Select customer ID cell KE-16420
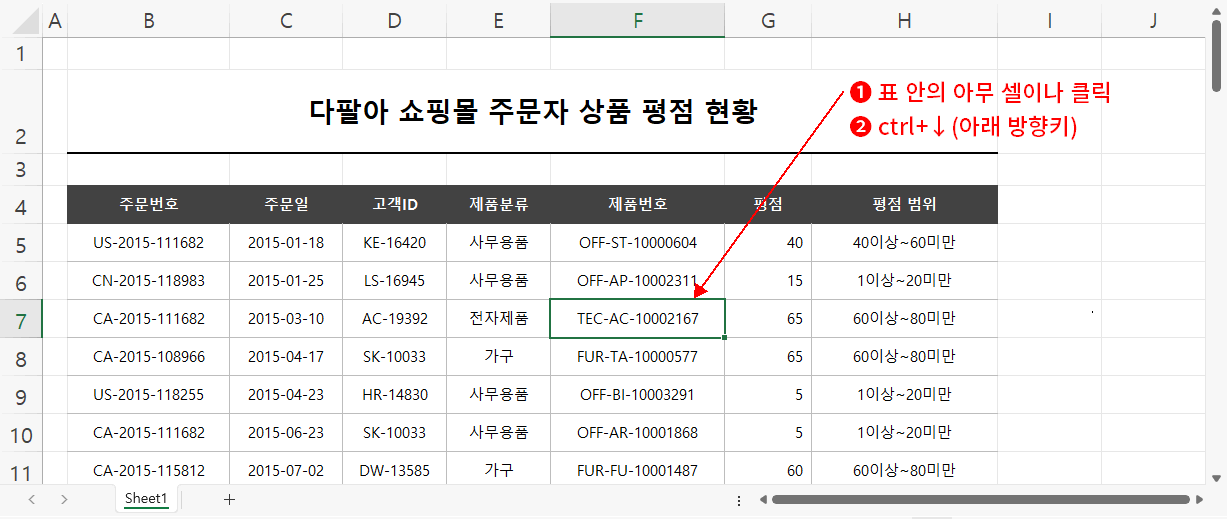1227x519 pixels. (x=394, y=243)
